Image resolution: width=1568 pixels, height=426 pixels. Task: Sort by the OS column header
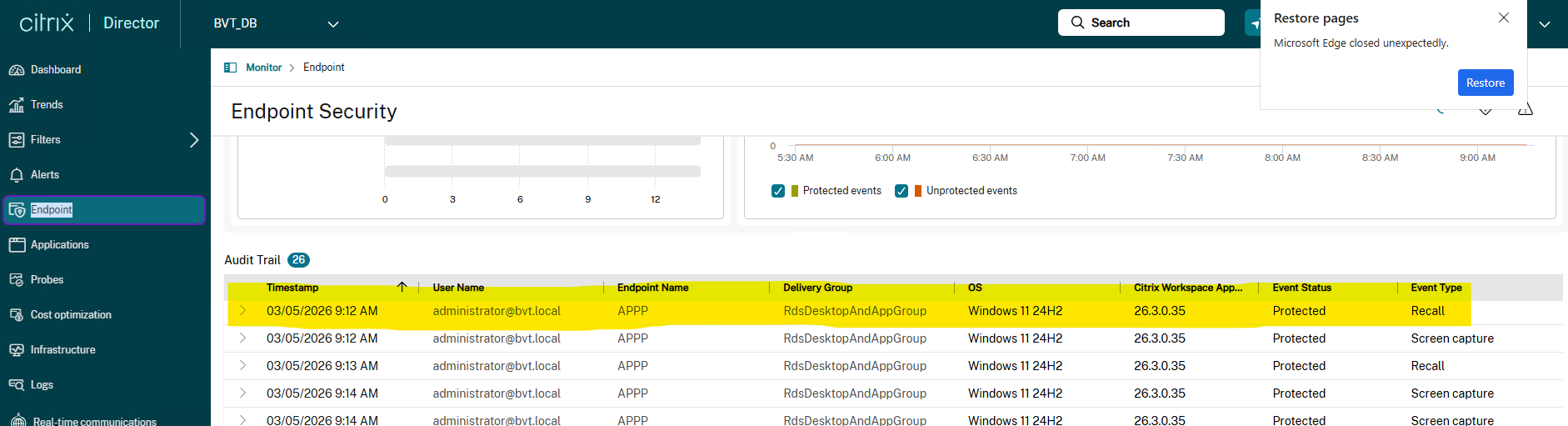tap(975, 288)
